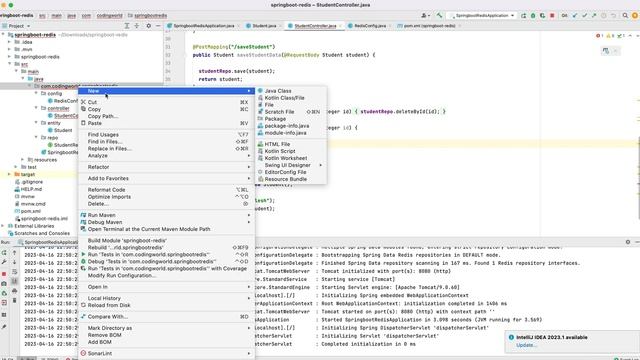
Task: Expand the resources folder arrow
Action: pos(23,160)
